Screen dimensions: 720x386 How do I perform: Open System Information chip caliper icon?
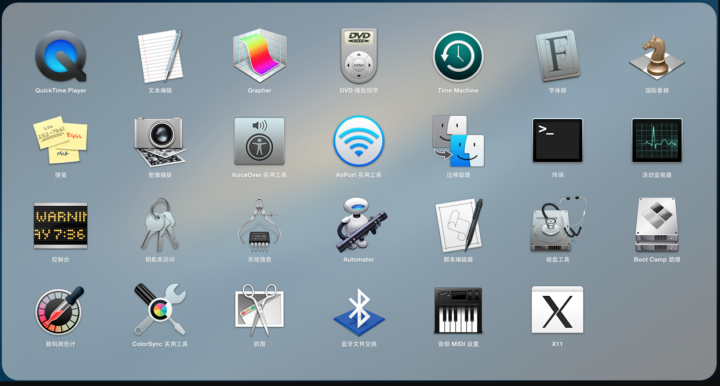(259, 225)
